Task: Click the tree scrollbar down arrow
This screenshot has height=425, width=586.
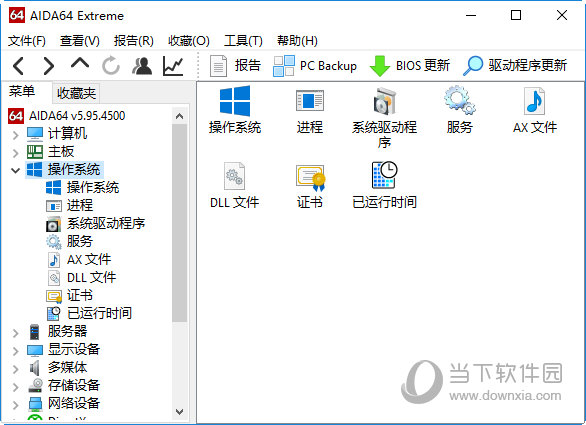Action: [179, 412]
